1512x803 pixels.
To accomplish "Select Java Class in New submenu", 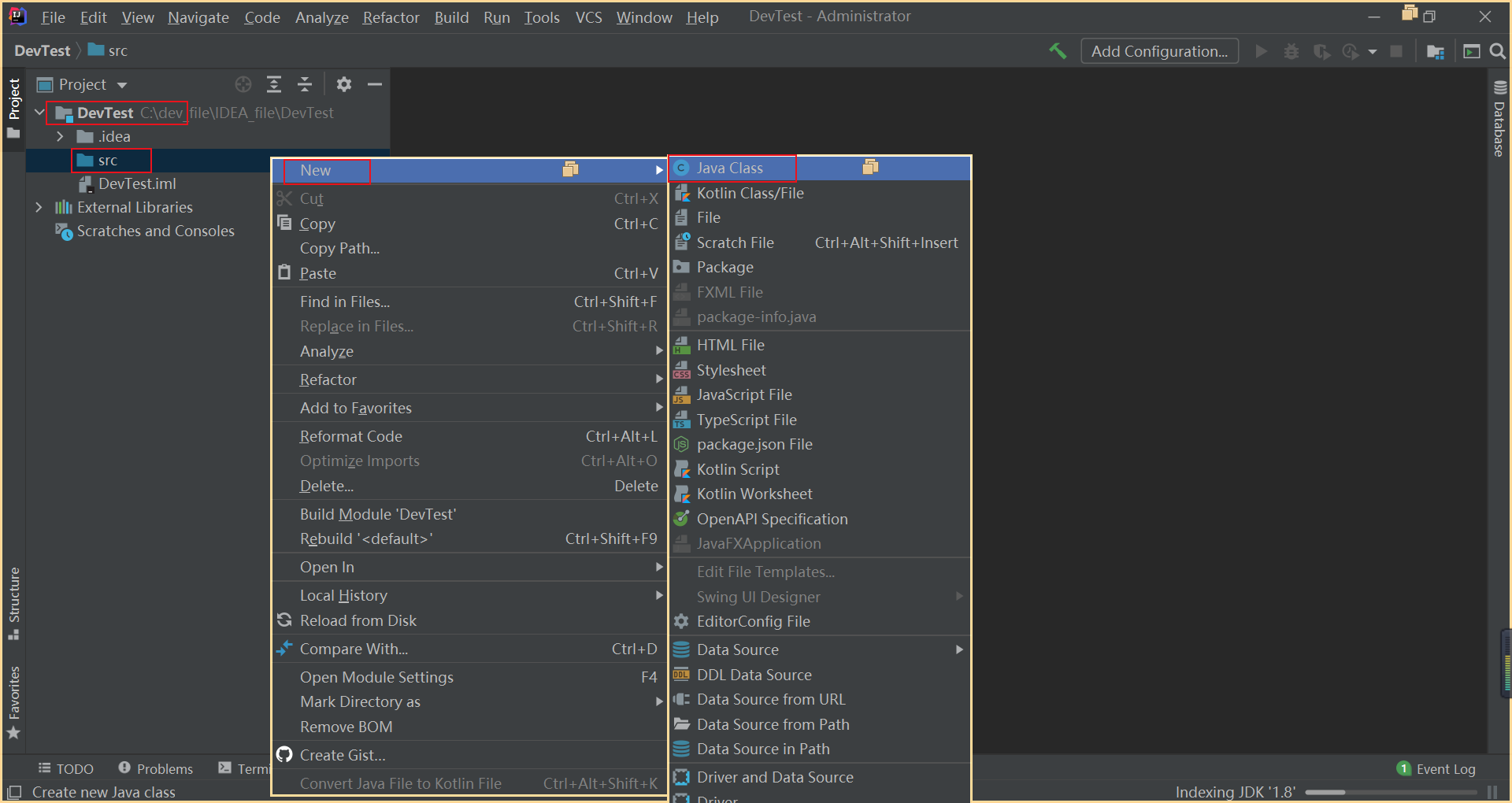I will click(x=820, y=168).
